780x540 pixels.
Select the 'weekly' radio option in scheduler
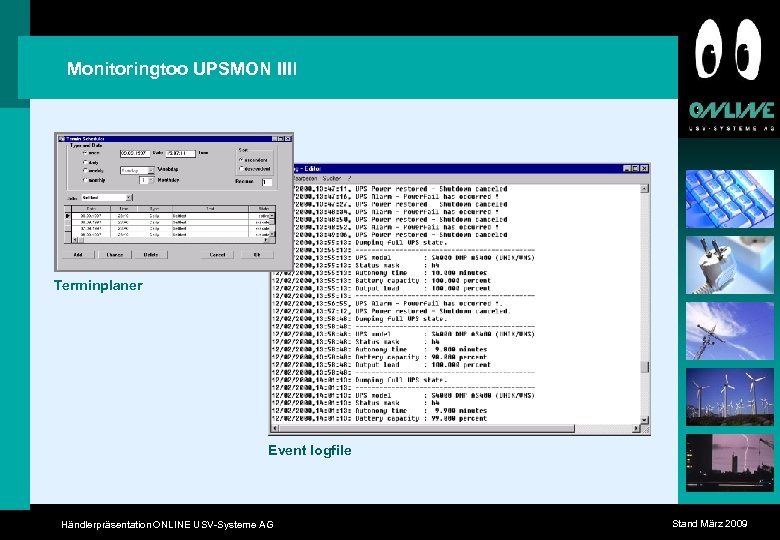[85, 171]
